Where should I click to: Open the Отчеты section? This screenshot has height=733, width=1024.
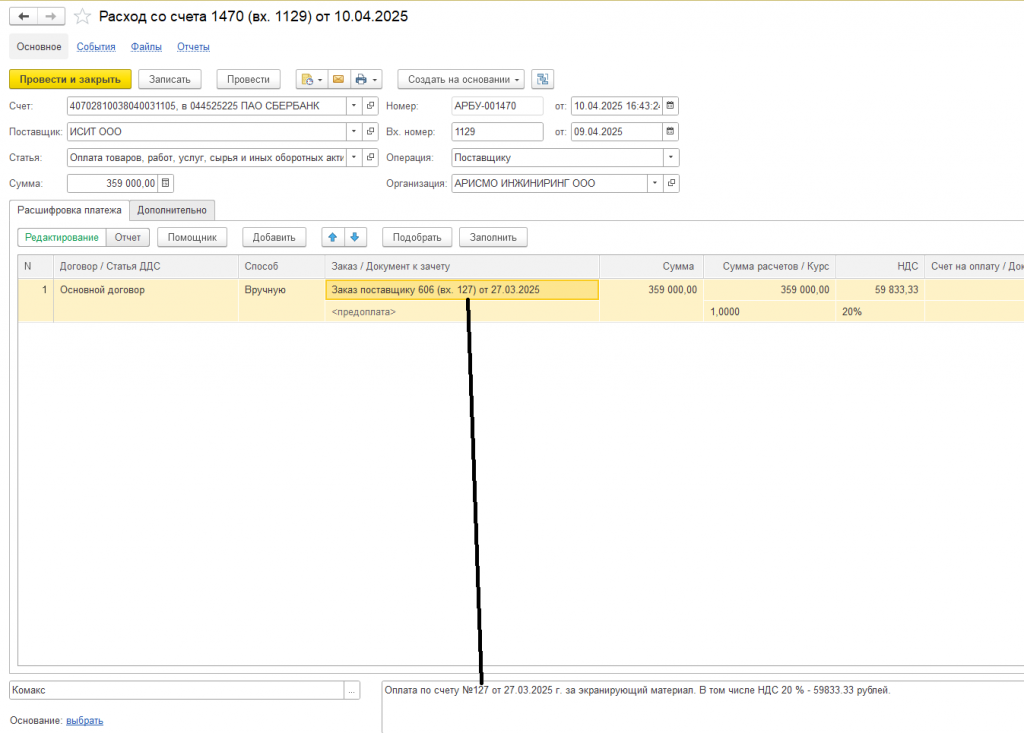[193, 46]
